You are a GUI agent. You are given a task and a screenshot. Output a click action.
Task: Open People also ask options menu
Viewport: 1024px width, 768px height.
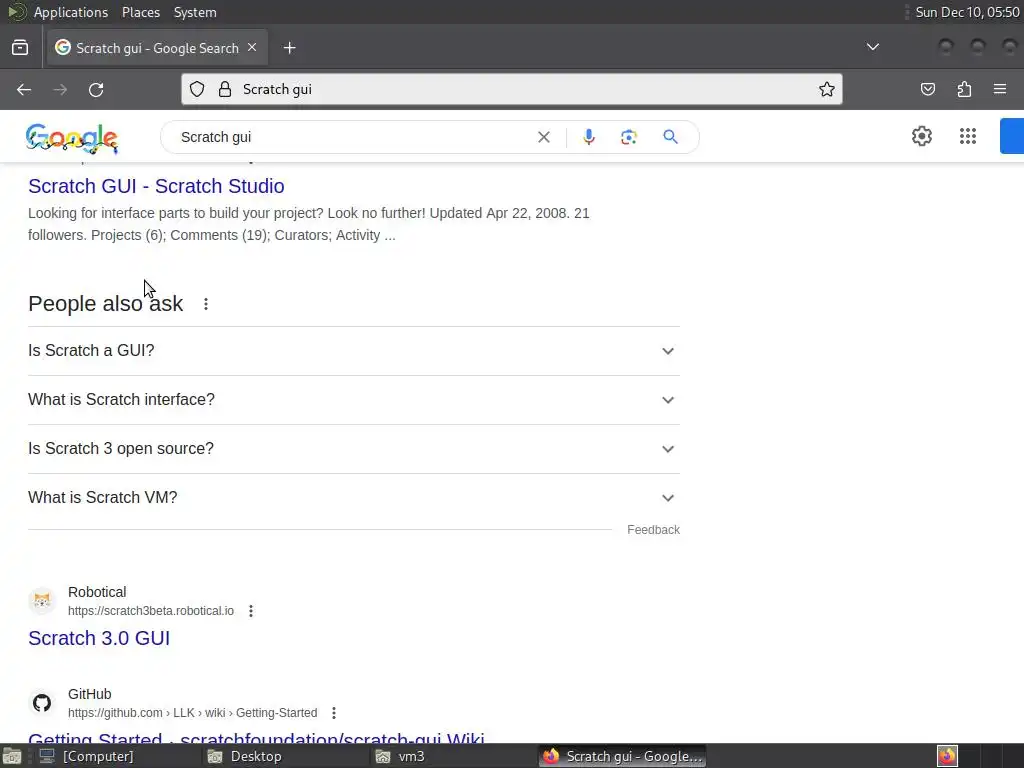coord(206,304)
